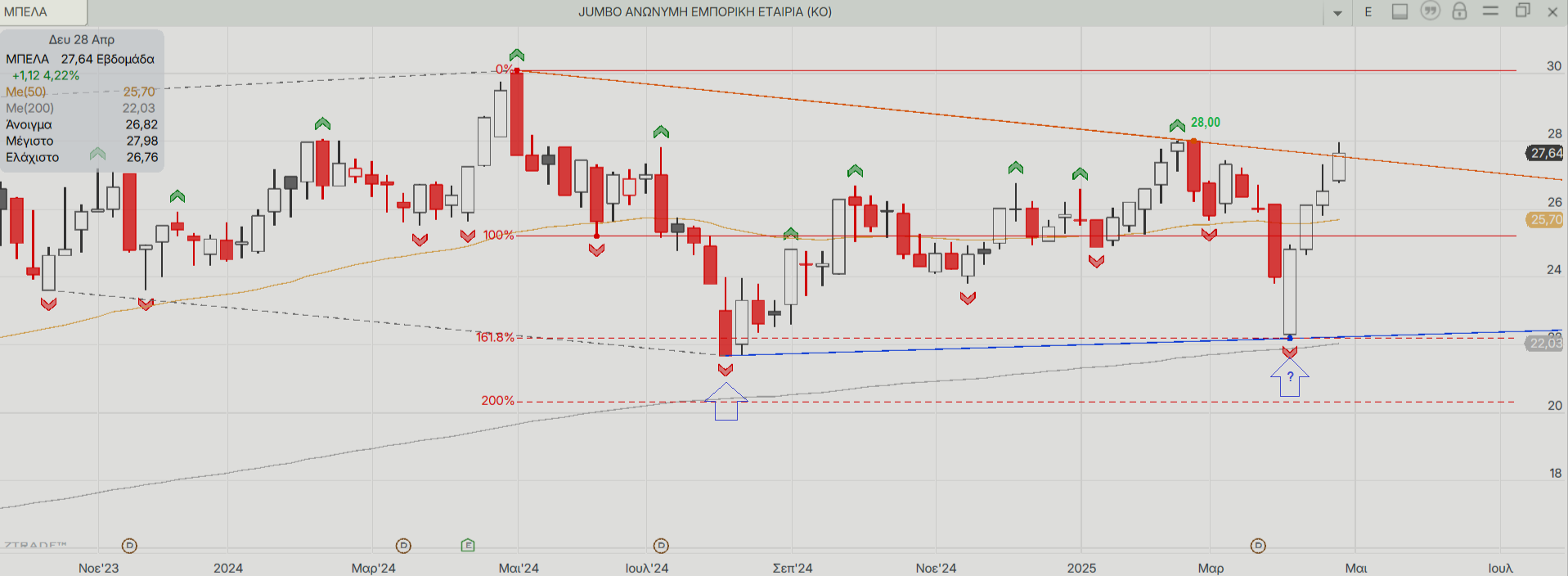The image size is (1568, 576).
Task: Click the dividend D marker near Μαρ'24
Action: click(403, 545)
